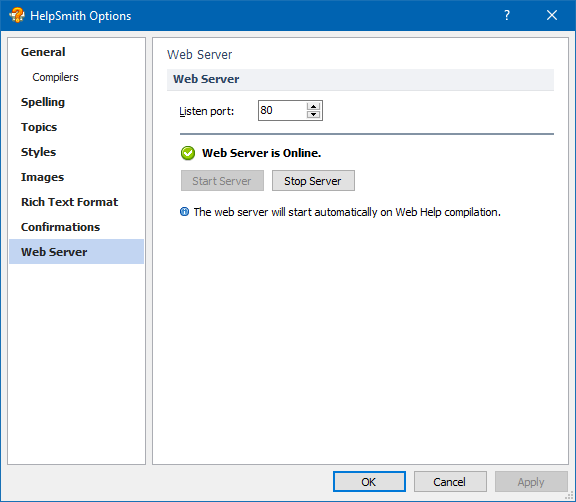Screen dimensions: 576x502
Task: Click the HelpSmith app icon in title bar
Action: coord(17,15)
